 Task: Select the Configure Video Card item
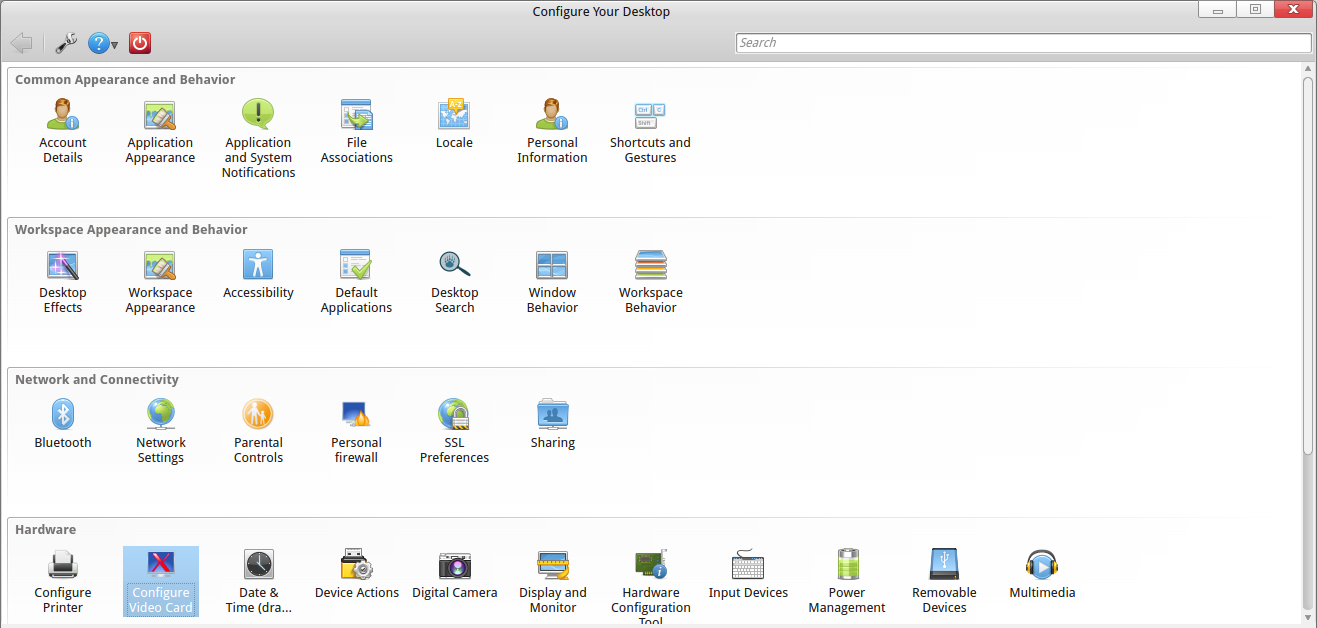click(x=161, y=581)
